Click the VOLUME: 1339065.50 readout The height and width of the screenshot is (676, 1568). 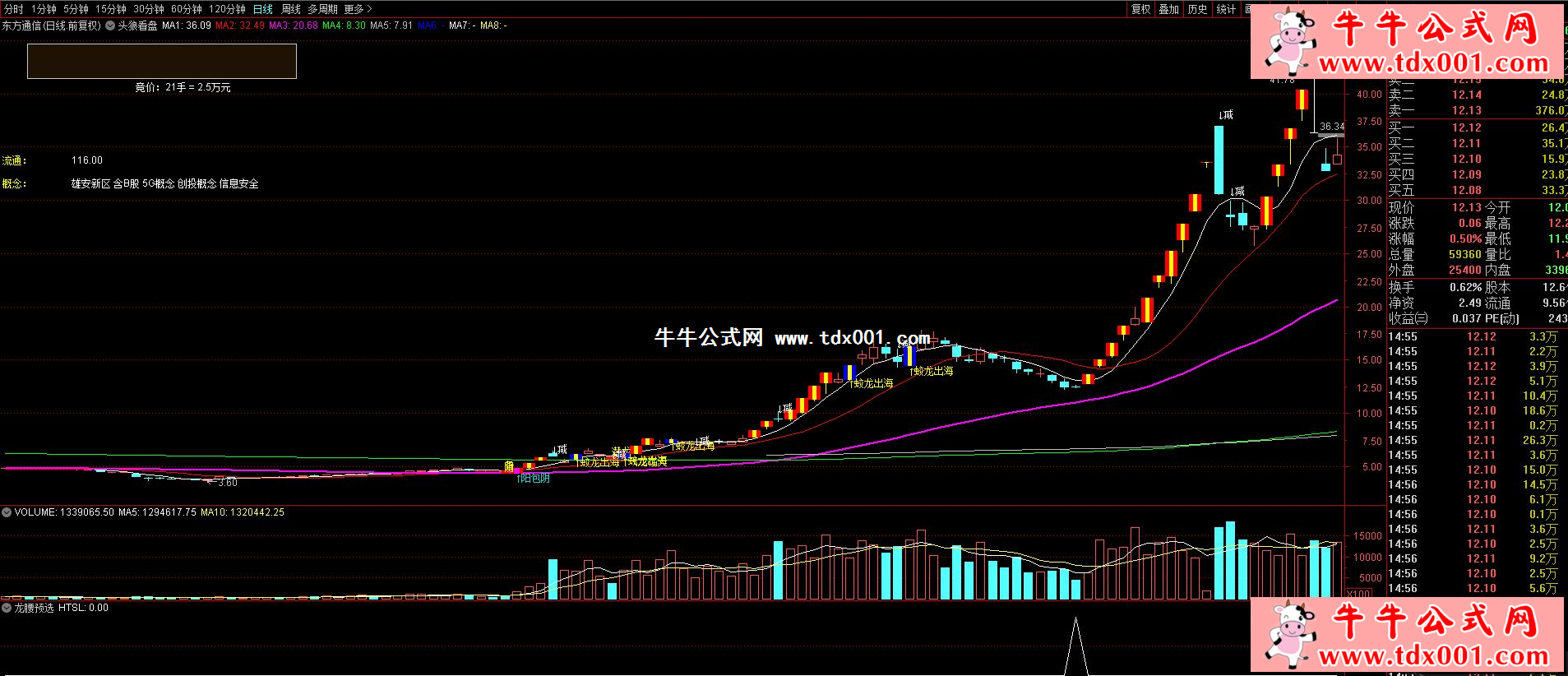pos(64,512)
